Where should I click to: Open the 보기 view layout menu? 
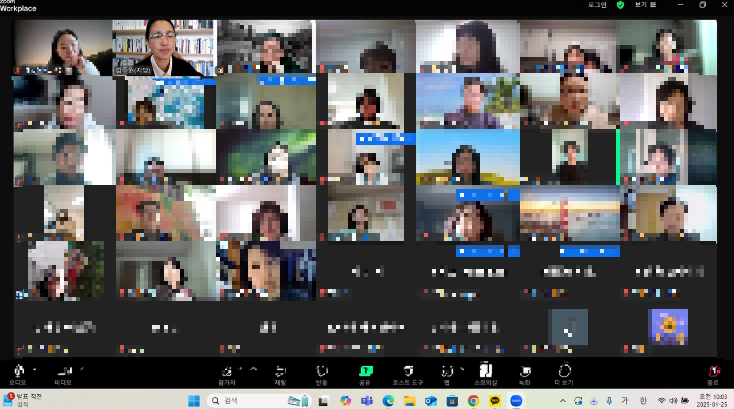point(646,5)
